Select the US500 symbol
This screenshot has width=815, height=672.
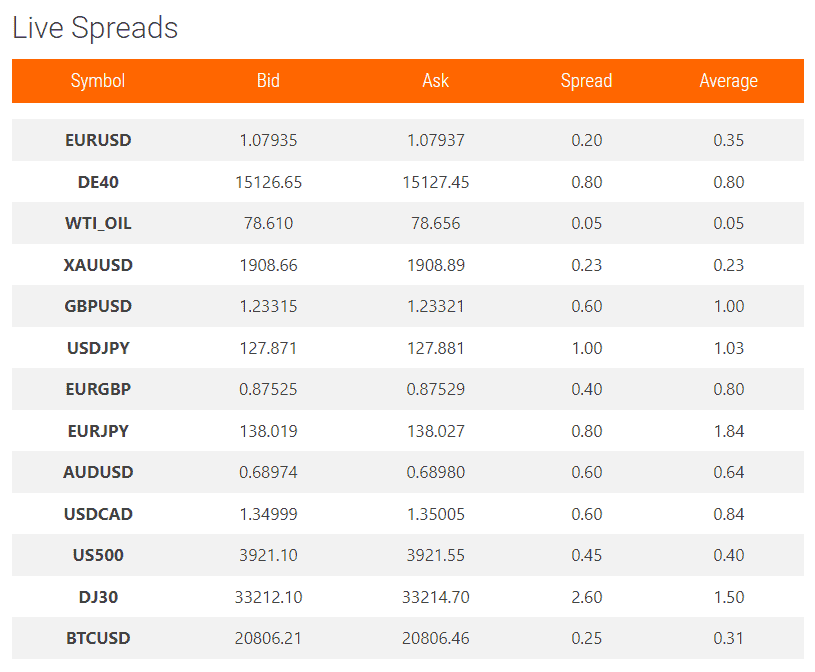click(98, 555)
